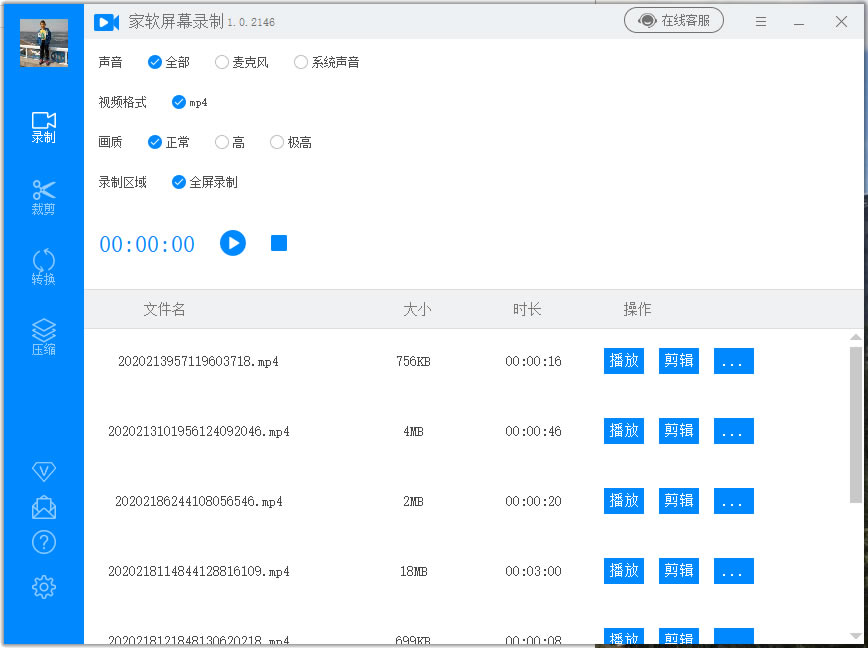Toggle the 全屏录制 recording area option
Image resolution: width=868 pixels, height=648 pixels.
(x=178, y=182)
